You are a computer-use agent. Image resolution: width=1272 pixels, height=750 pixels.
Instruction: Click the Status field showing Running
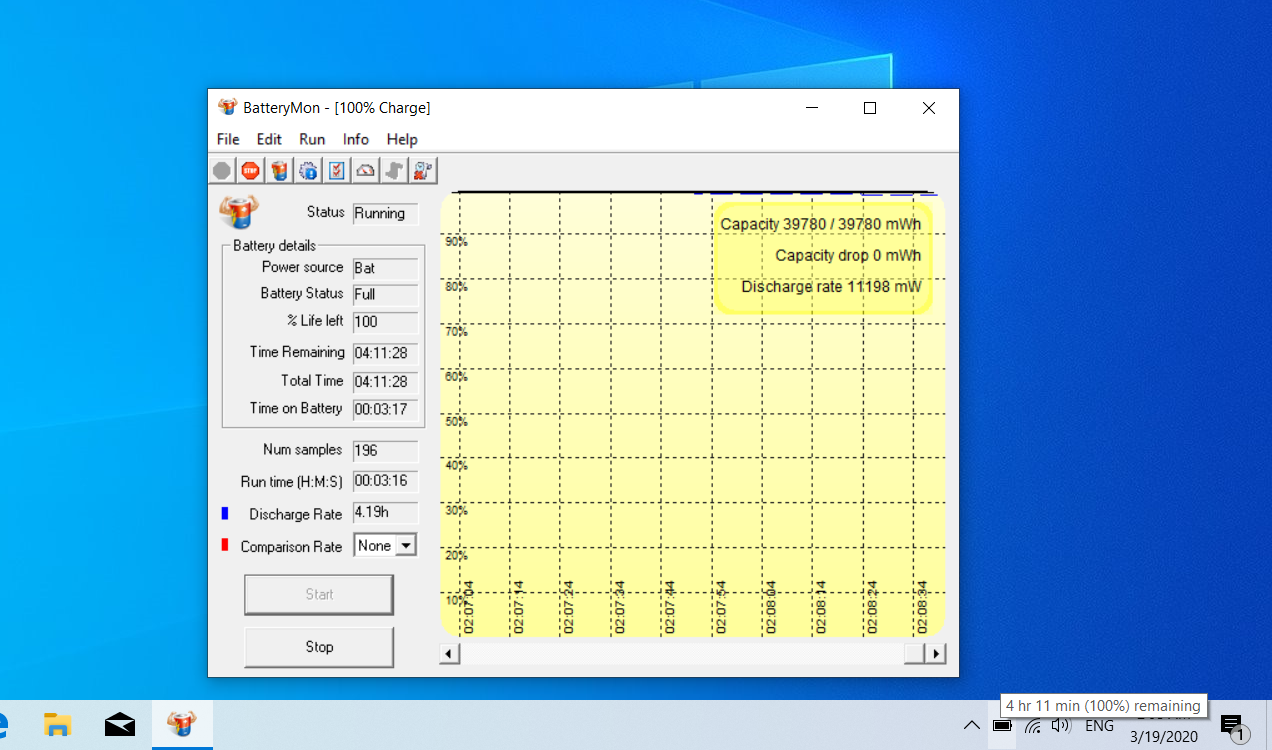click(385, 213)
